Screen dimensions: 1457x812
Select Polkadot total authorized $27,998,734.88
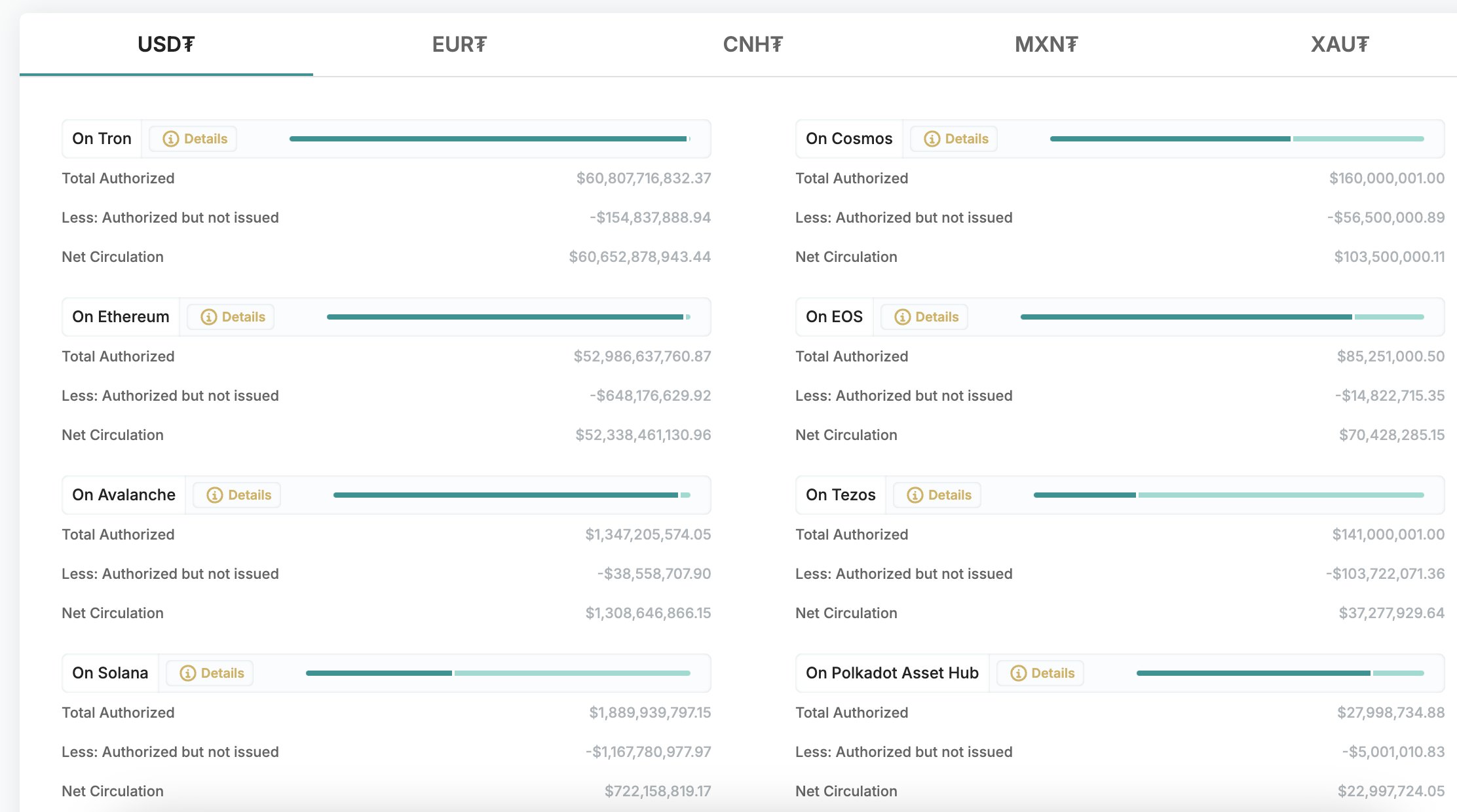[1391, 712]
